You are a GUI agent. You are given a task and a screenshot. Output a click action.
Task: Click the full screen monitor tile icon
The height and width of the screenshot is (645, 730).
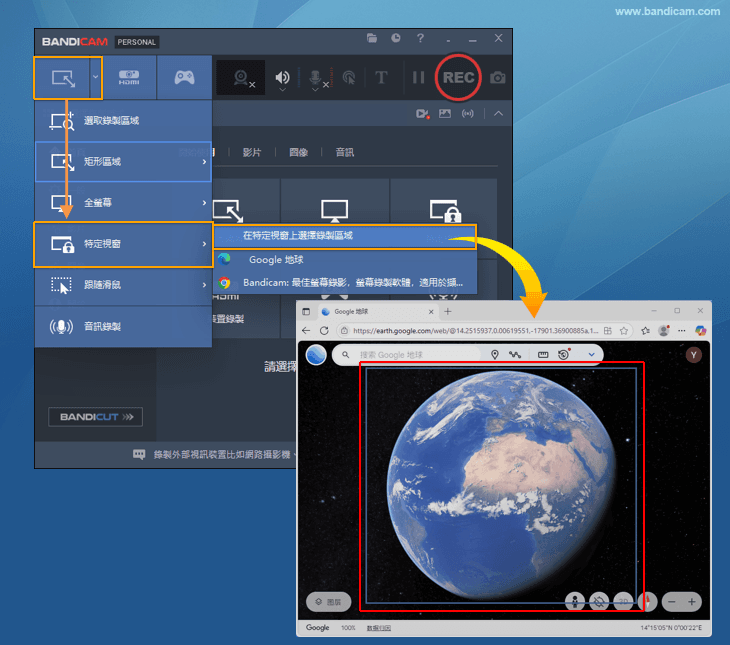(x=334, y=211)
